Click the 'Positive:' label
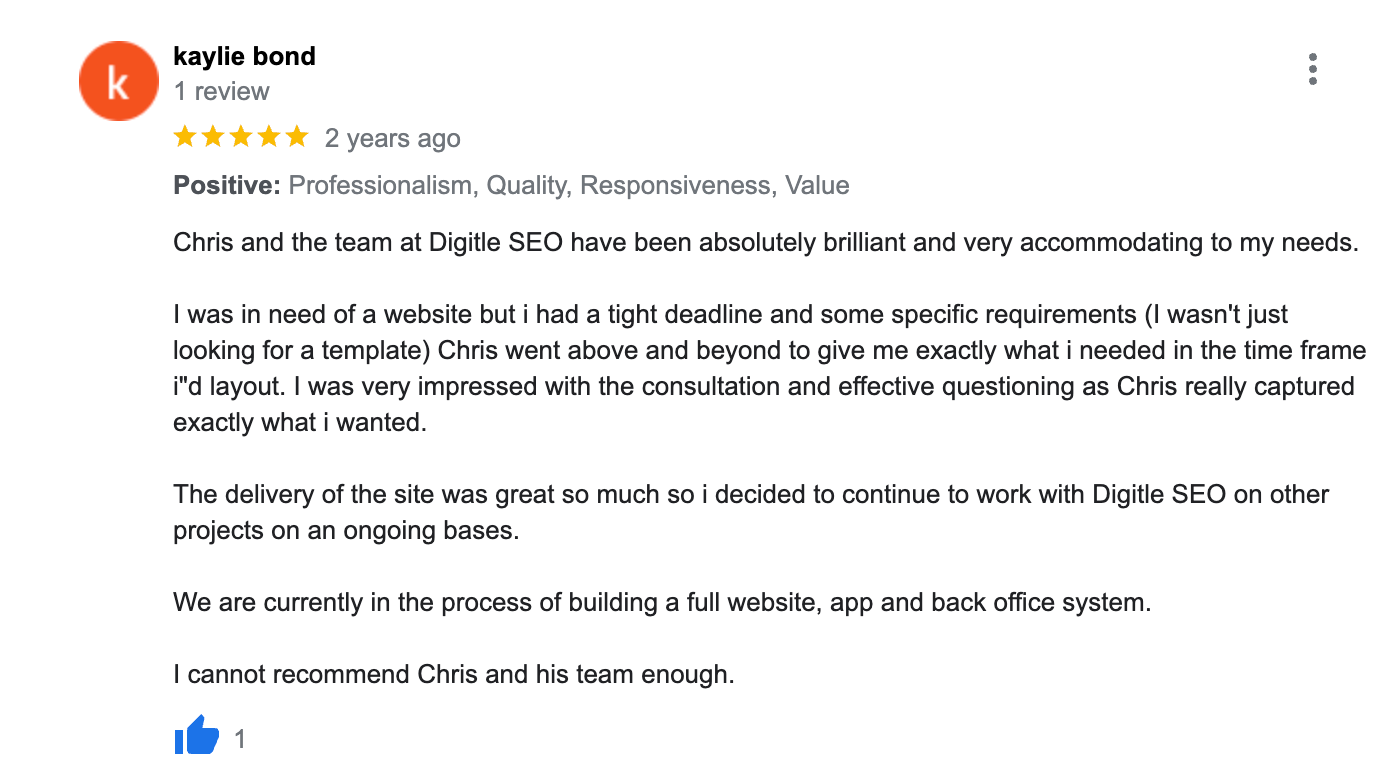The height and width of the screenshot is (774, 1392). [x=227, y=186]
